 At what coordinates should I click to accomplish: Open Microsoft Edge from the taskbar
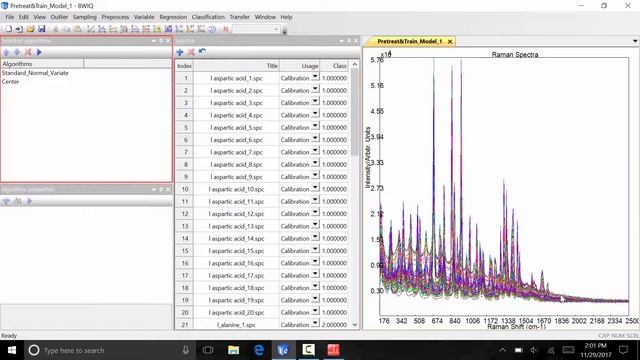[x=258, y=350]
